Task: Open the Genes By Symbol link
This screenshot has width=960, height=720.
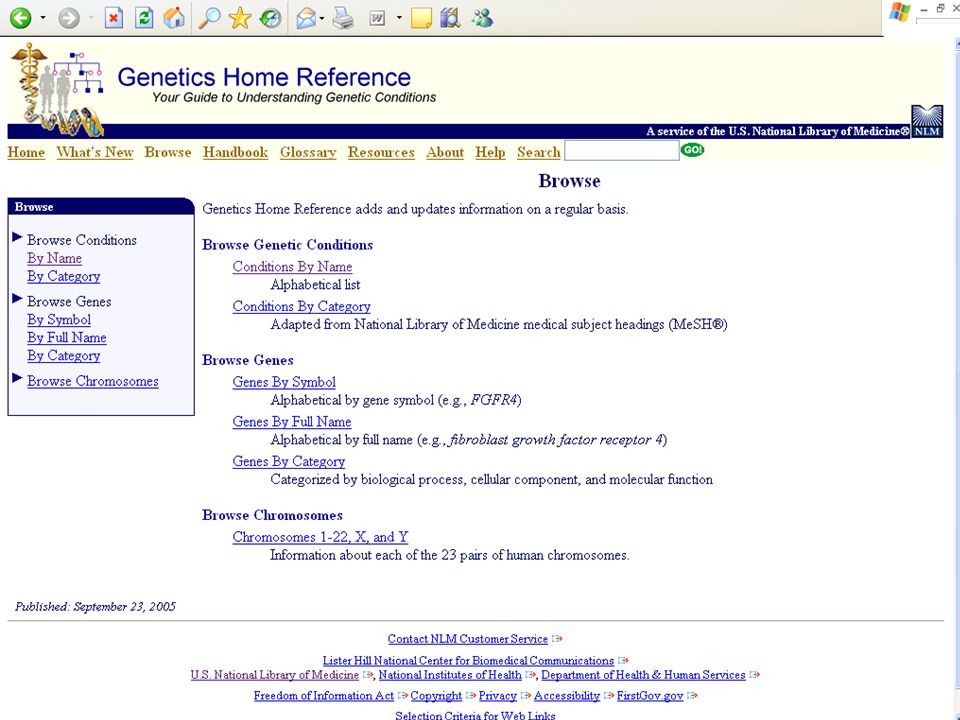Action: tap(284, 382)
